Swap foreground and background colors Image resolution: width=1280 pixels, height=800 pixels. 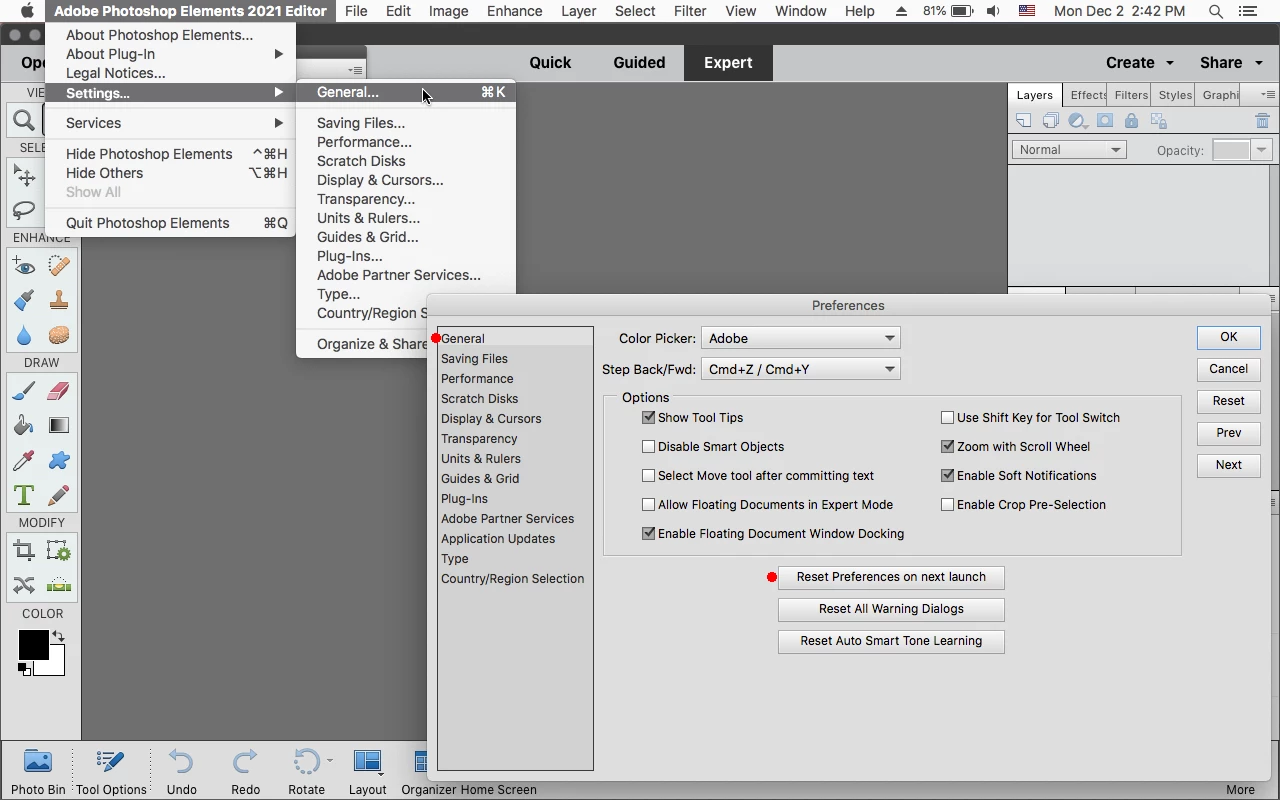[x=58, y=636]
